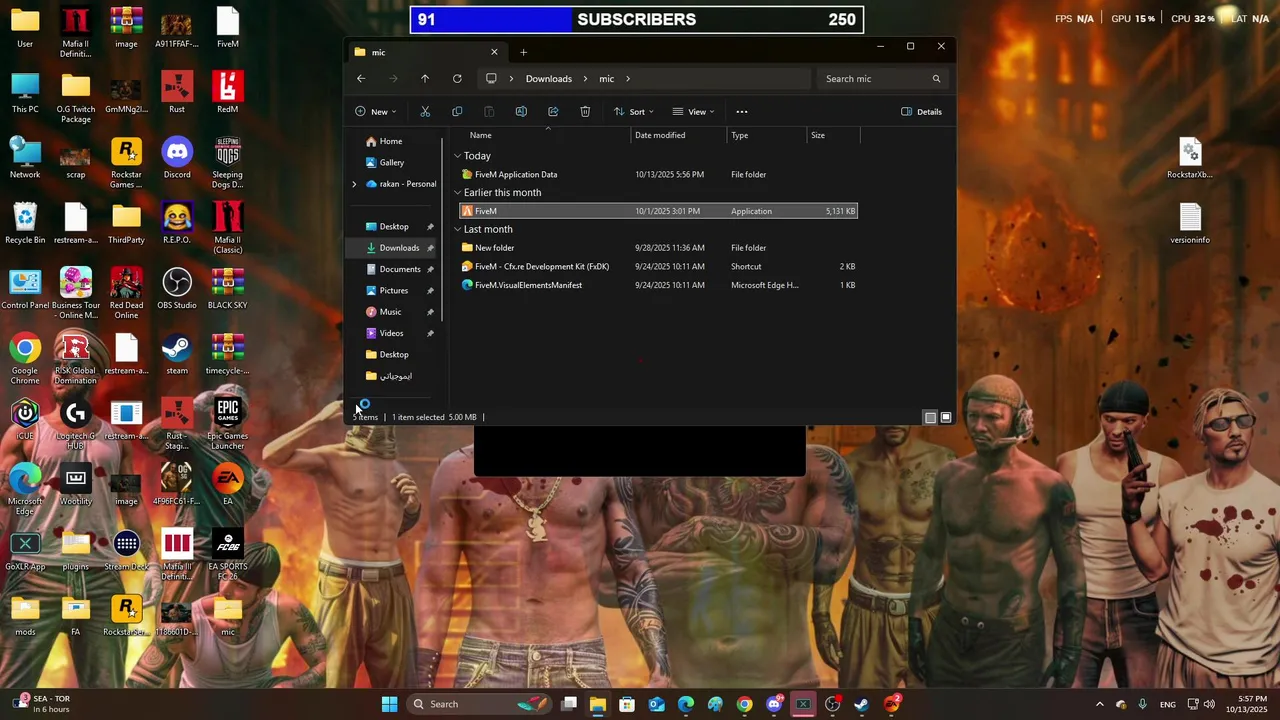Click Search mic field
The height and width of the screenshot is (720, 1280).
tap(882, 79)
